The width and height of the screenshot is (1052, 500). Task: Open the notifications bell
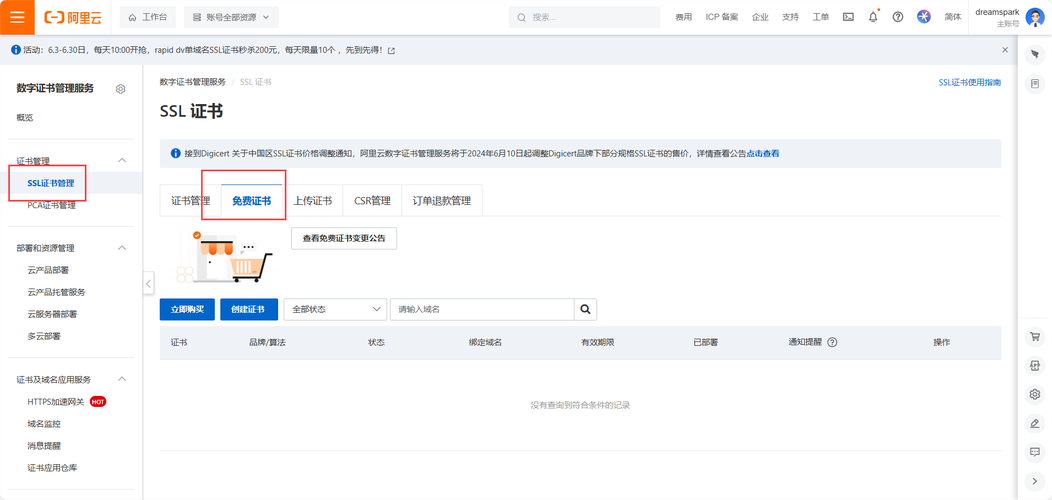pos(873,17)
